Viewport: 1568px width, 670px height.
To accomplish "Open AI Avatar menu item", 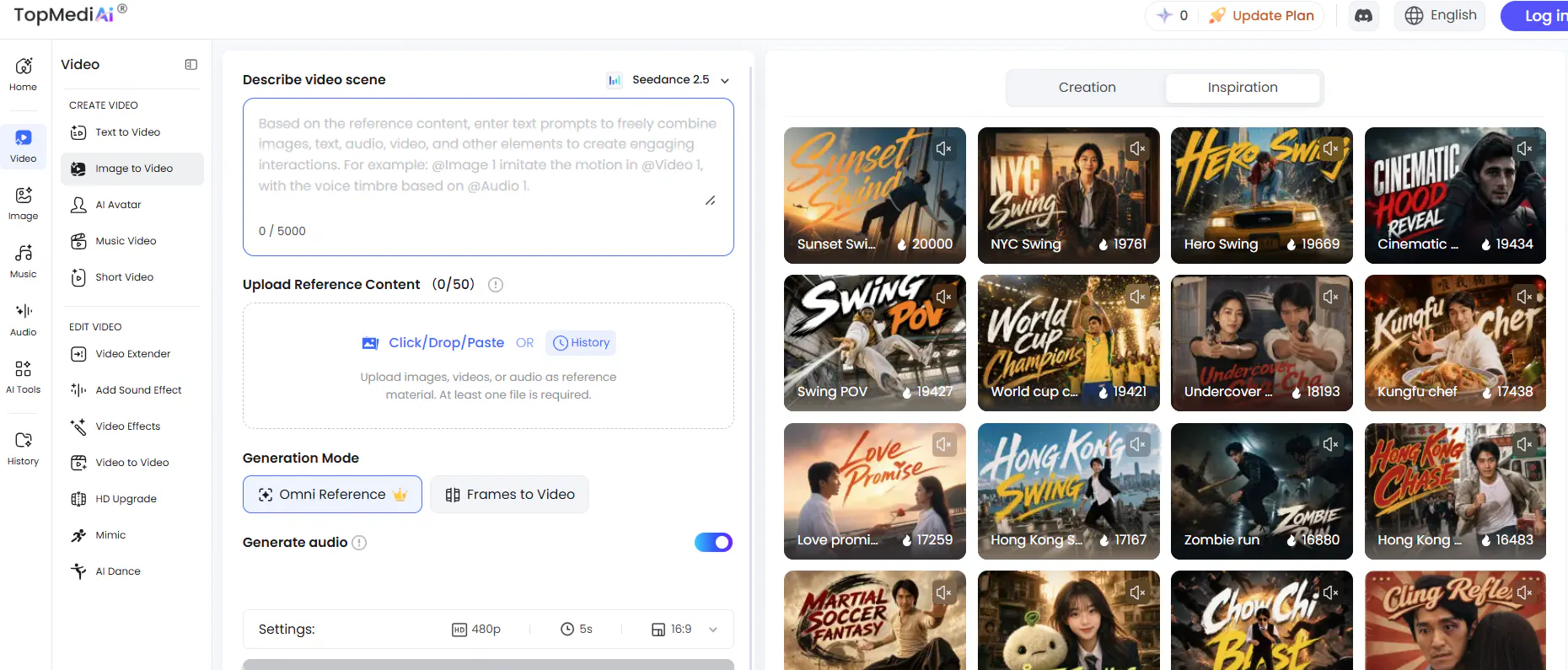I will 132,205.
